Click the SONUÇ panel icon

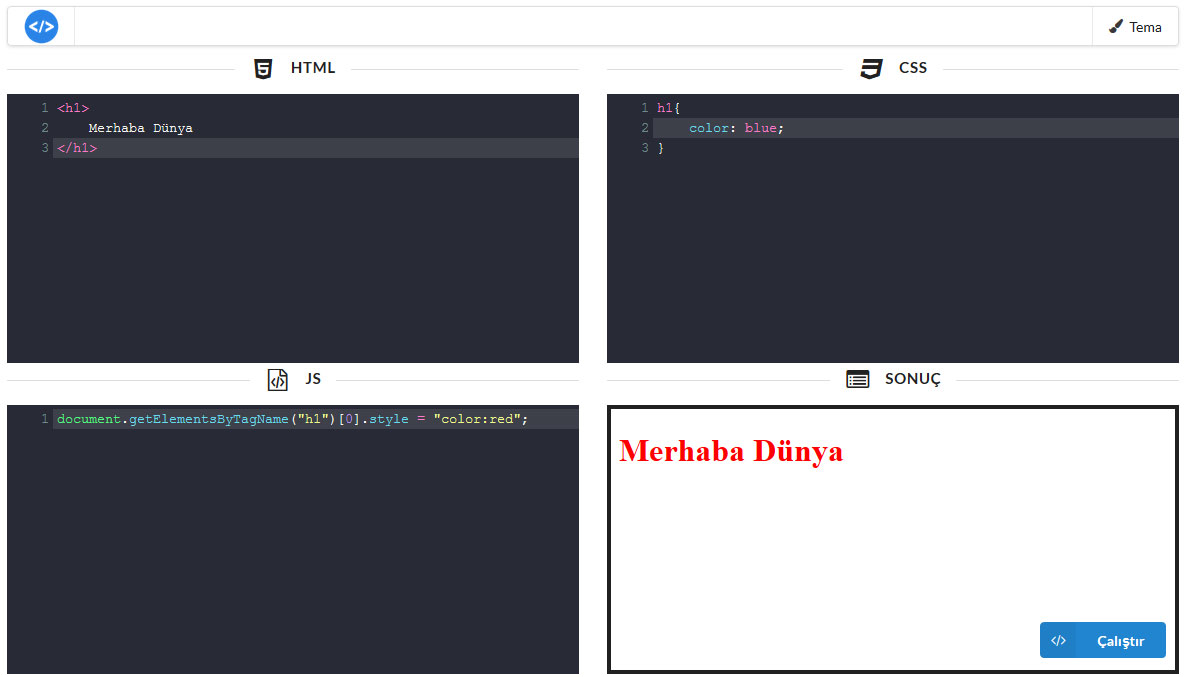coord(857,380)
